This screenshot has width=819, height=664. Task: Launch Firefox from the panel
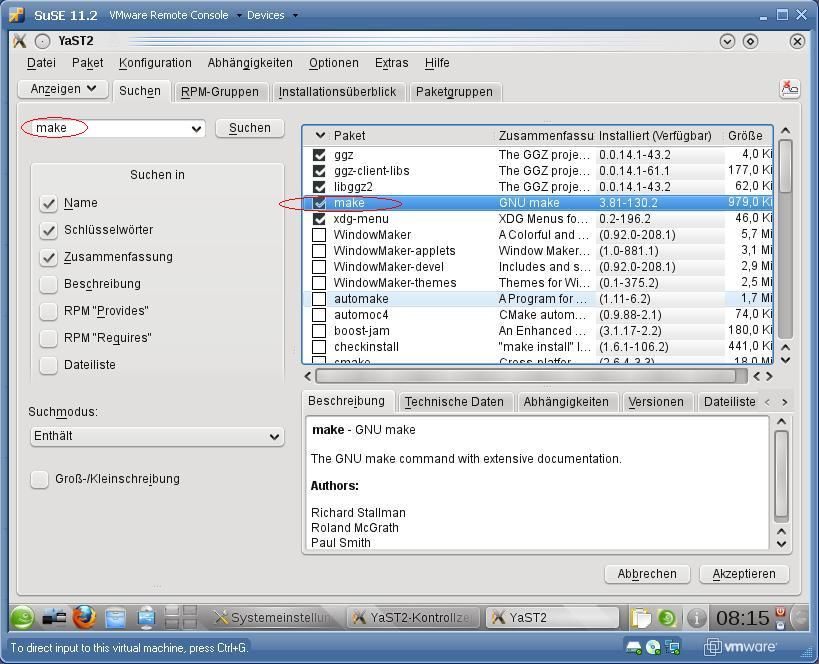pyautogui.click(x=84, y=618)
